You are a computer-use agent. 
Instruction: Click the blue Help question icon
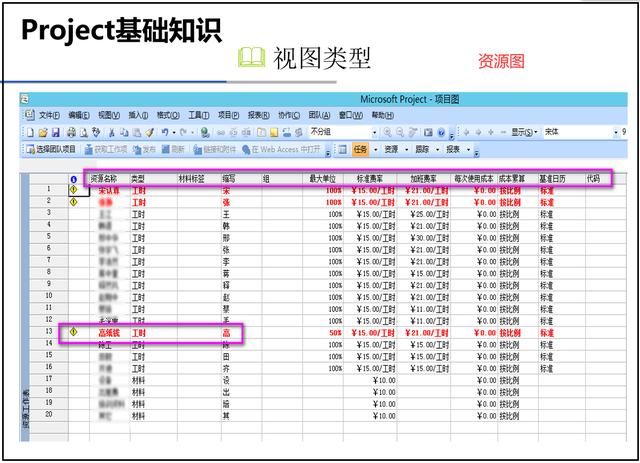point(441,132)
